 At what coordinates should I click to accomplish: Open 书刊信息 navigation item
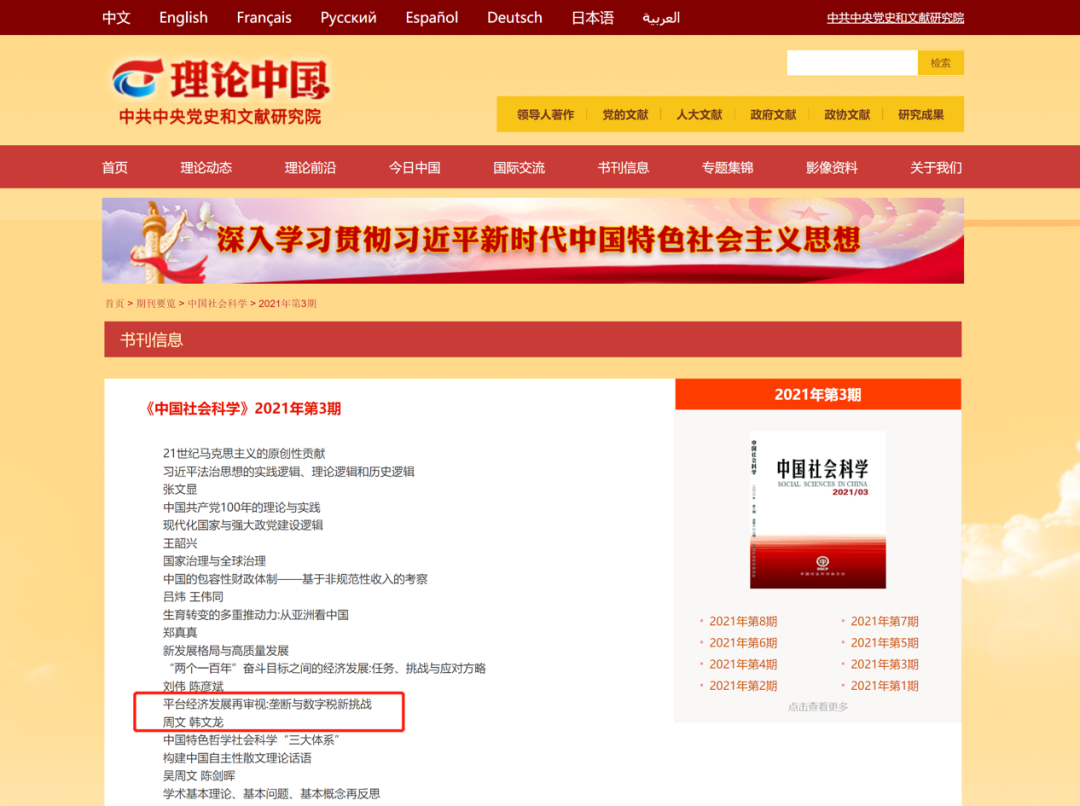pos(623,167)
